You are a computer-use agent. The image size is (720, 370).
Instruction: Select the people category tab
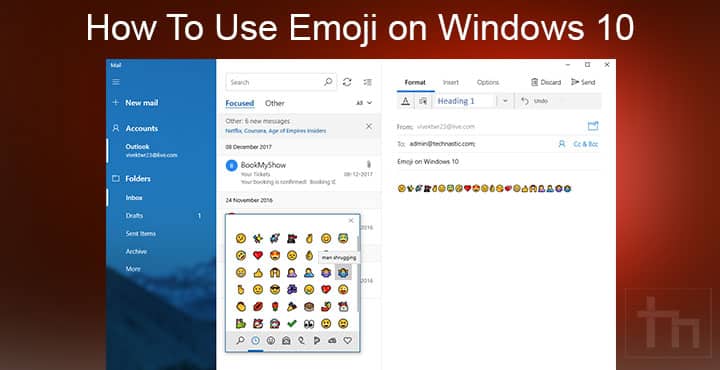click(x=286, y=340)
